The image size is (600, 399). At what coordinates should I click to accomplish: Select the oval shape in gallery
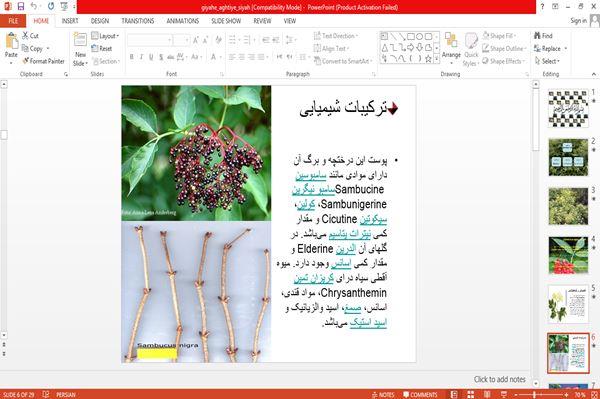420,37
